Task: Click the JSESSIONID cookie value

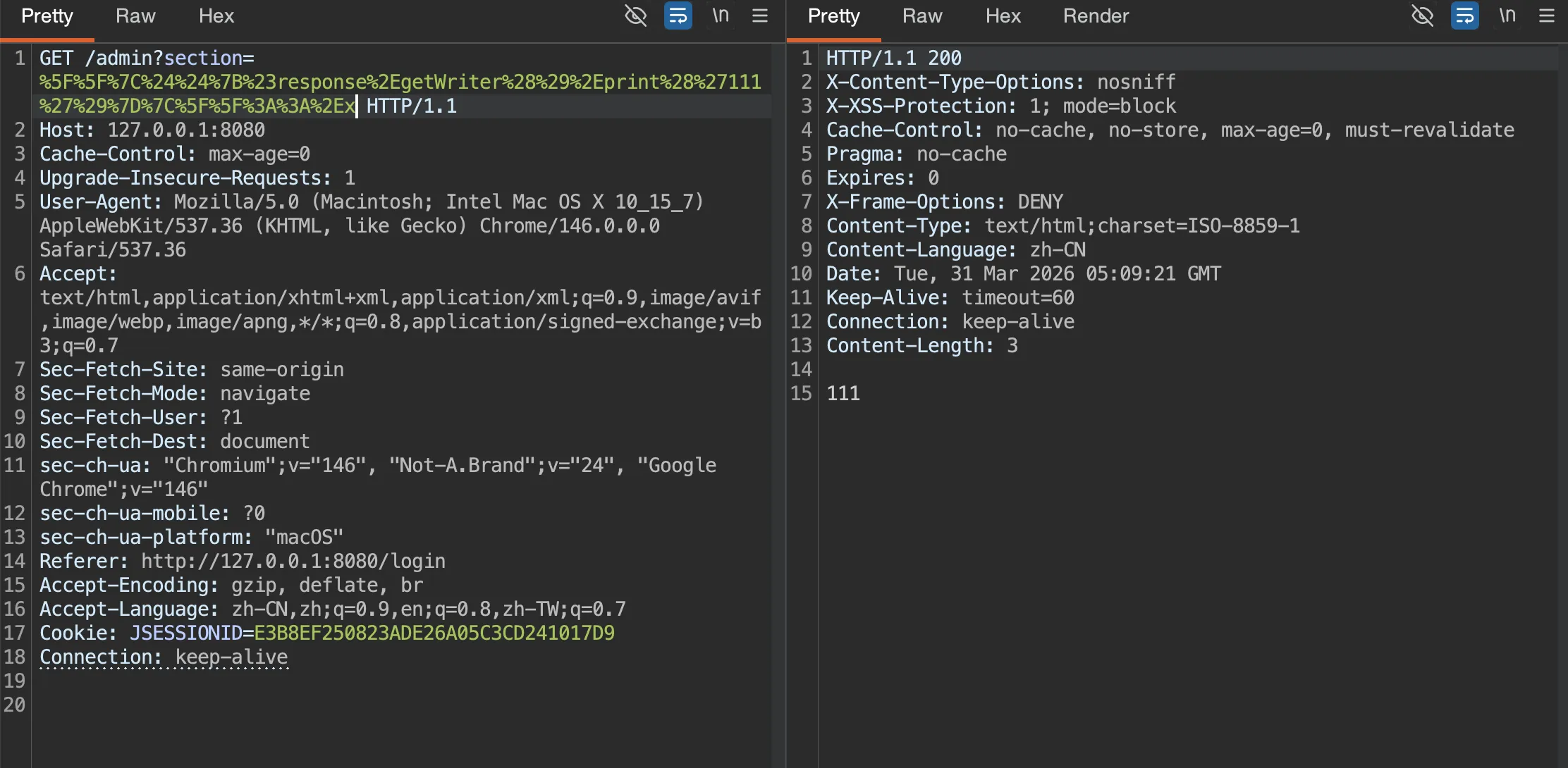Action: tap(434, 633)
